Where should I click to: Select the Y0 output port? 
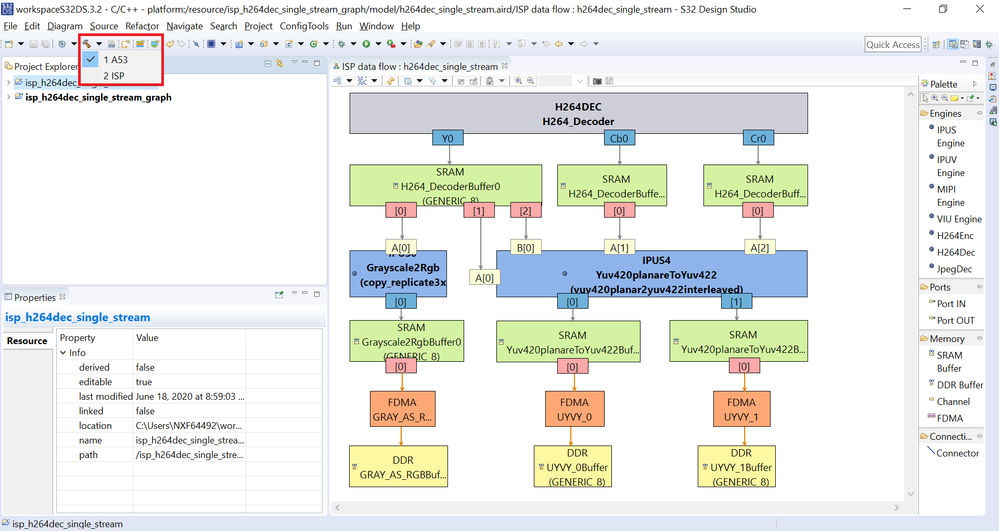click(x=448, y=138)
